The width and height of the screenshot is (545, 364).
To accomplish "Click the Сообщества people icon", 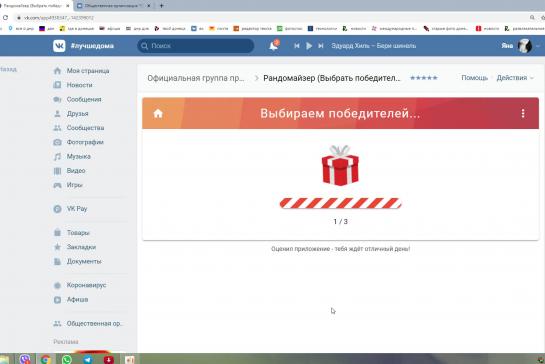I will (57, 128).
